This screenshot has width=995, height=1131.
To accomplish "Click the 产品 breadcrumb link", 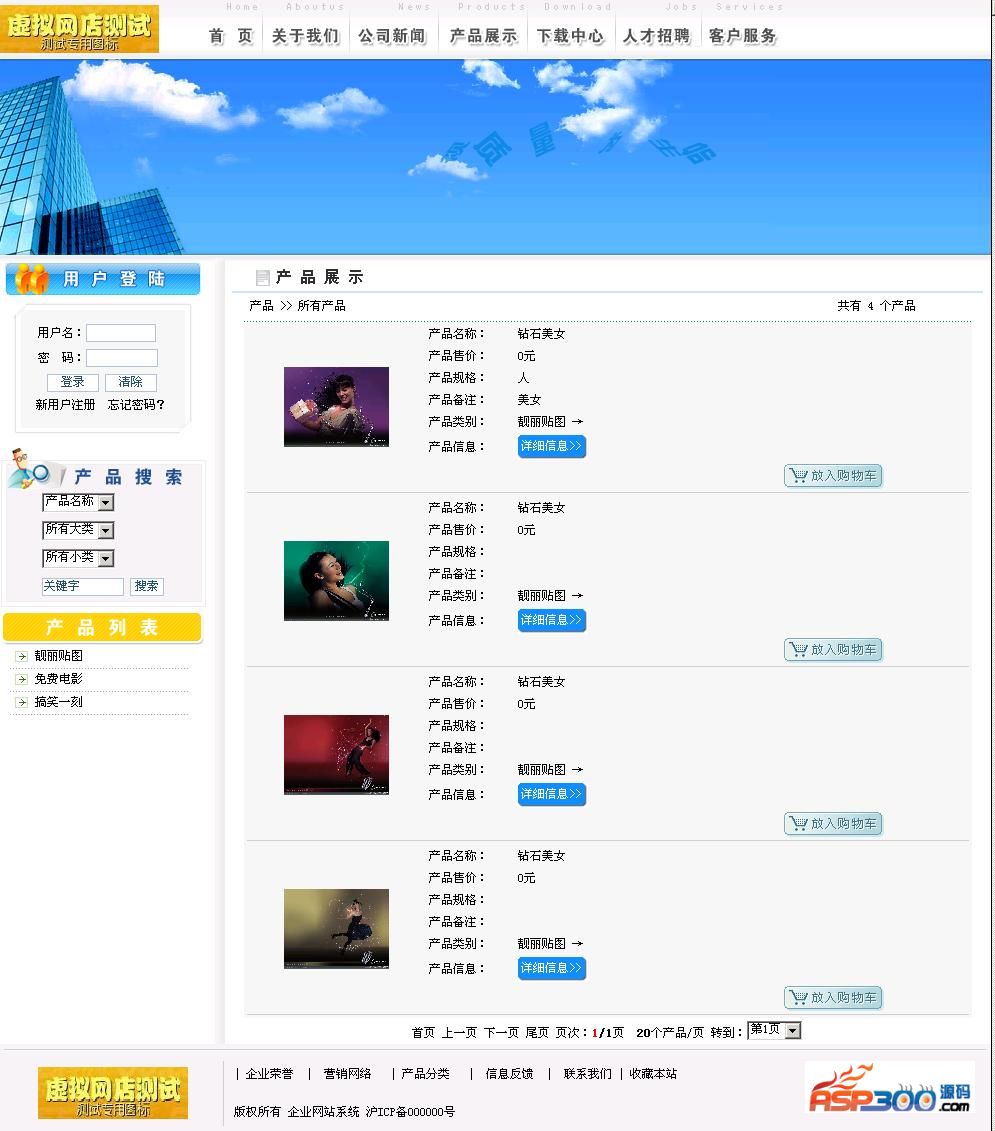I will [261, 306].
